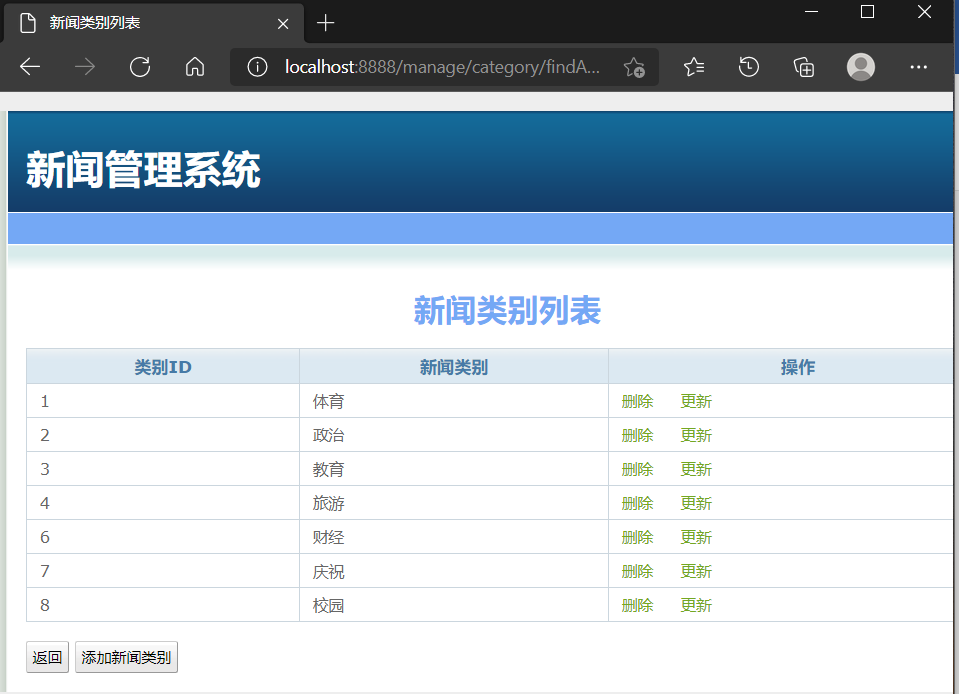Viewport: 959px width, 694px height.
Task: Update the 旅游 category
Action: [696, 503]
